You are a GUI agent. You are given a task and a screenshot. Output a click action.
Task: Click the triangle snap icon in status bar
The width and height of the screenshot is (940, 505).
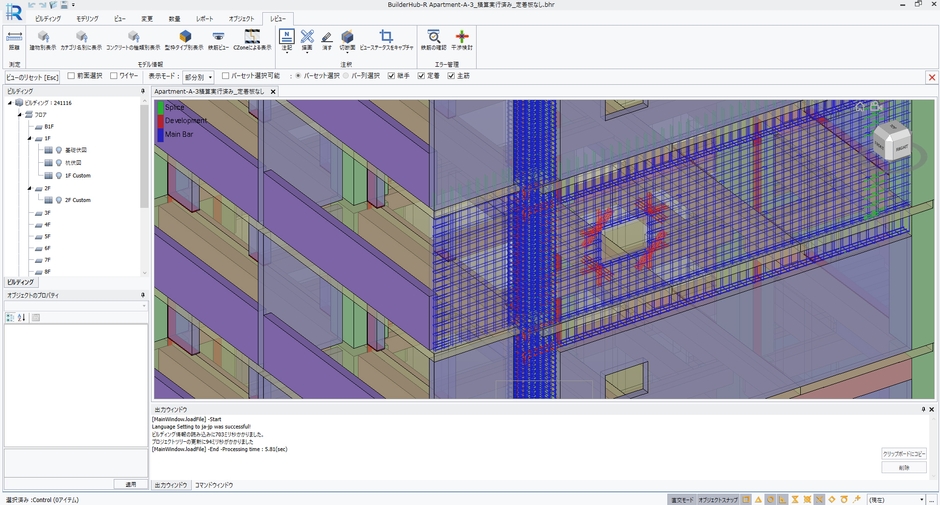758,500
